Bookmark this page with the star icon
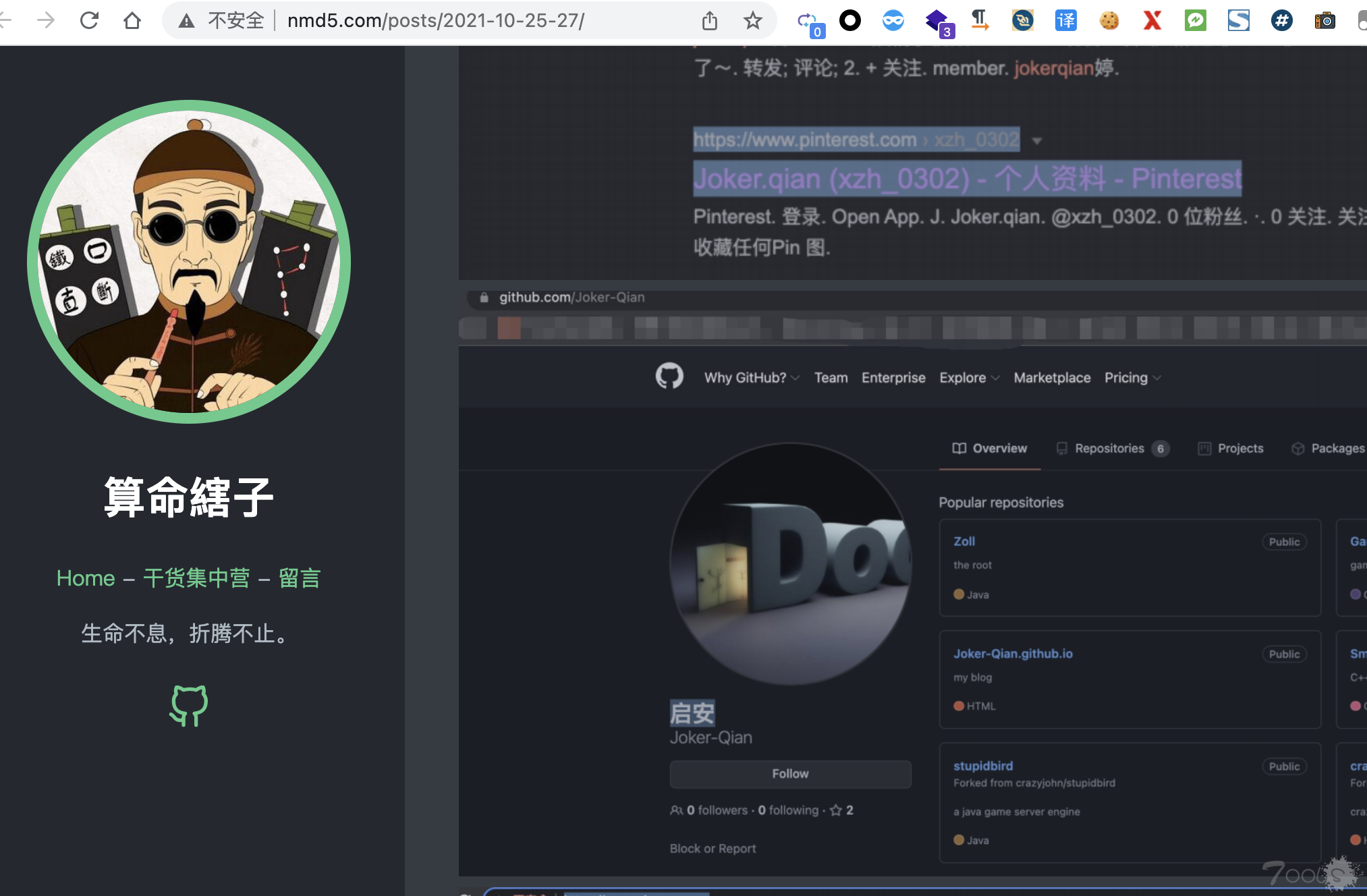Viewport: 1367px width, 896px height. pos(753,21)
